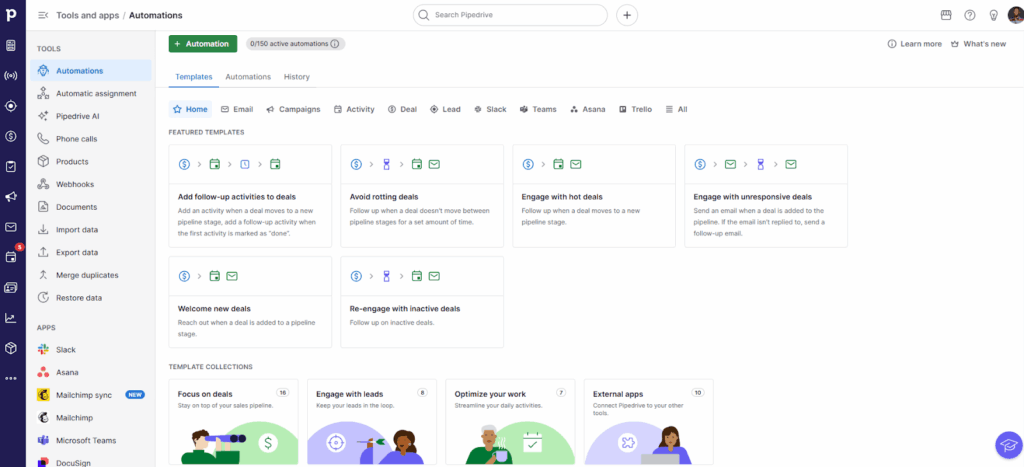Switch to the Automations tab
1024x467 pixels.
click(248, 77)
